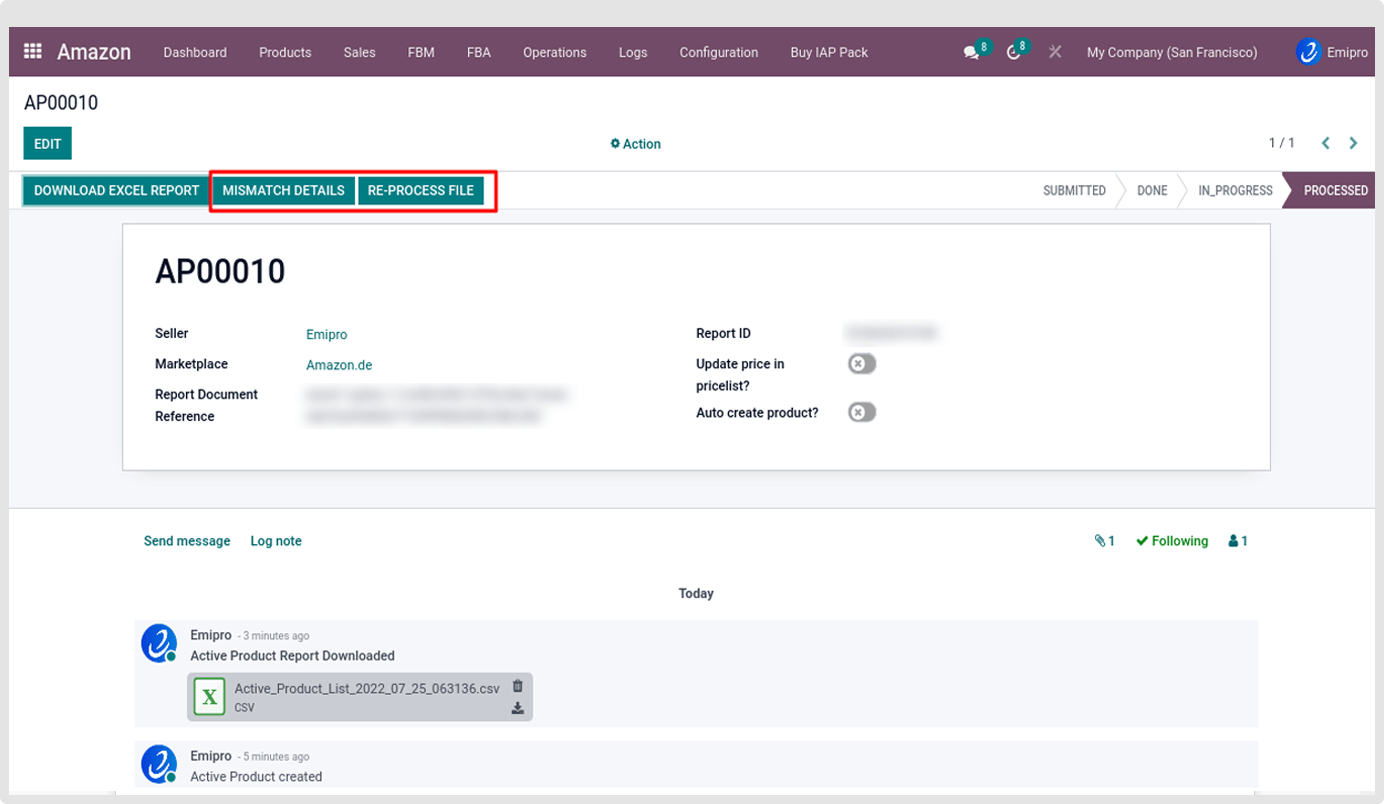Open the activities clock icon
The width and height of the screenshot is (1384, 804).
coord(1014,52)
